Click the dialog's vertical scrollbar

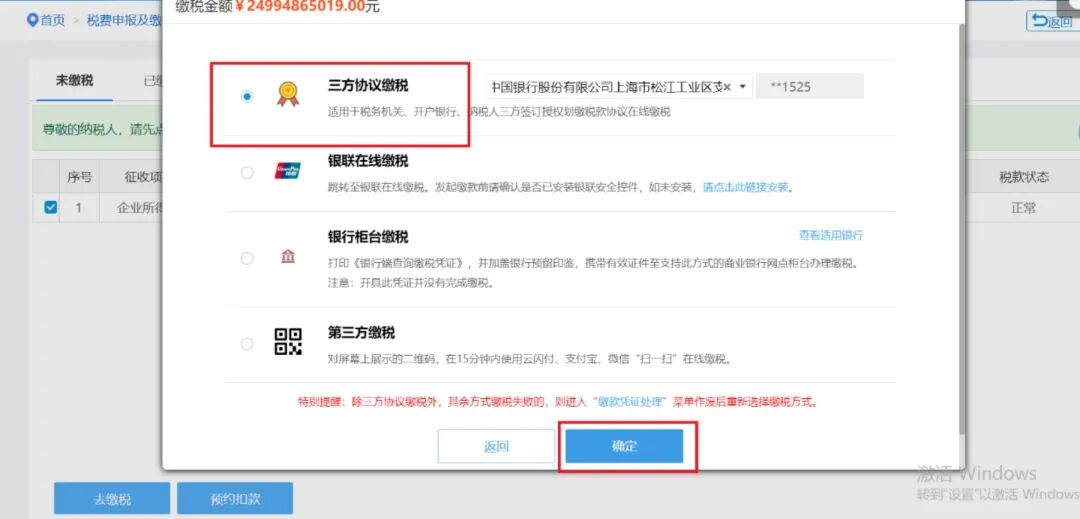pos(962,227)
